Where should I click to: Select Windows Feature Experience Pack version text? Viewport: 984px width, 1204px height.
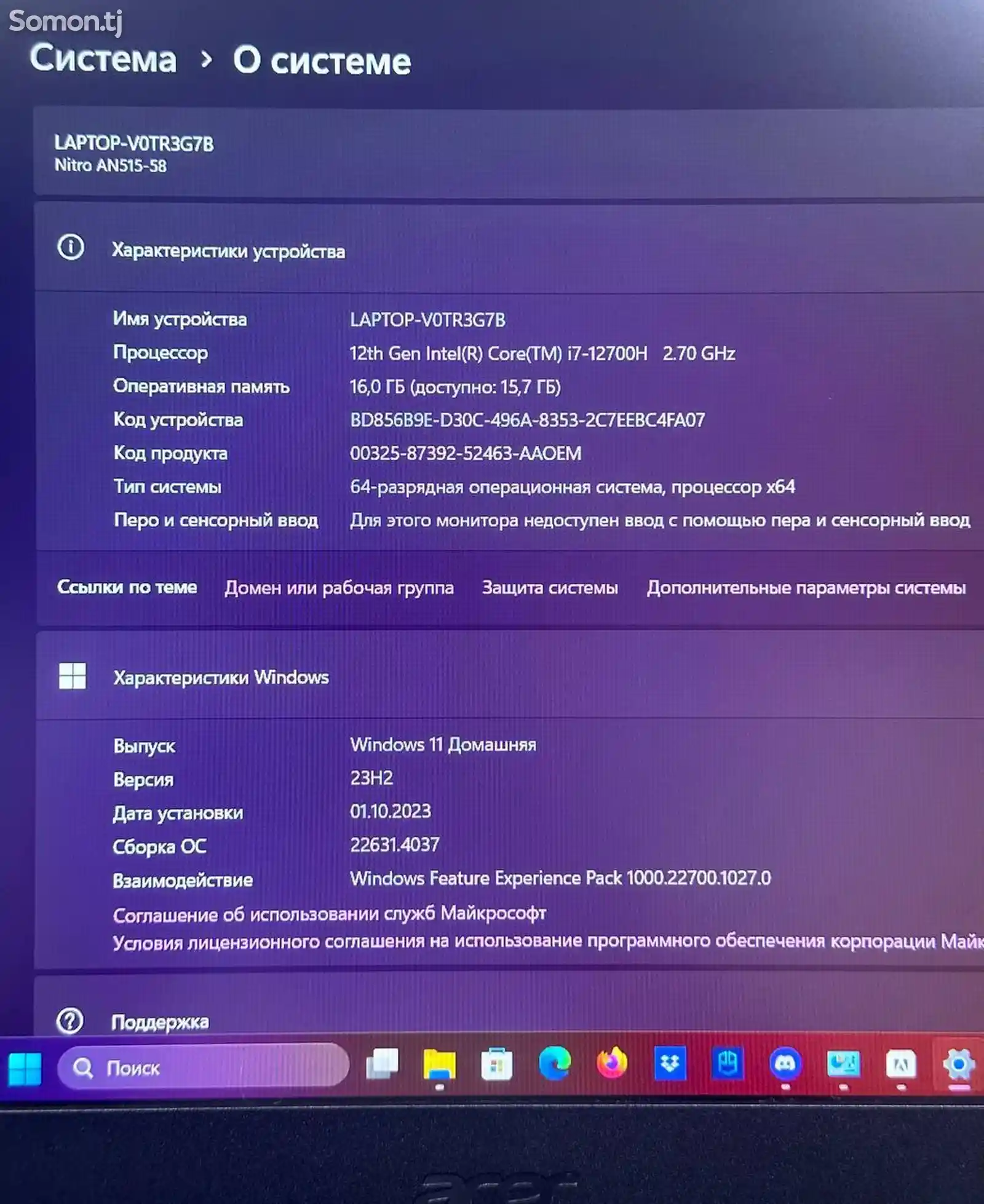560,877
